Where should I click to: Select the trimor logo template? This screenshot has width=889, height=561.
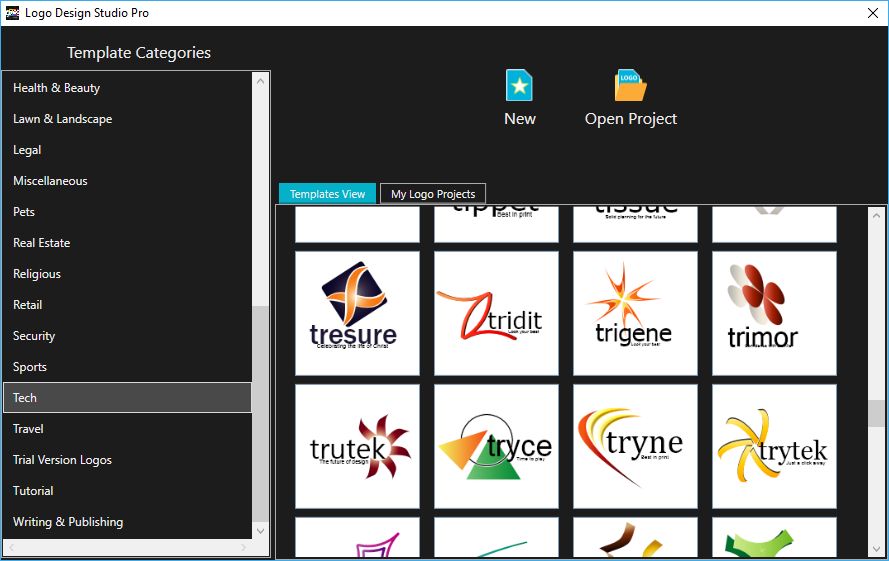(x=774, y=313)
